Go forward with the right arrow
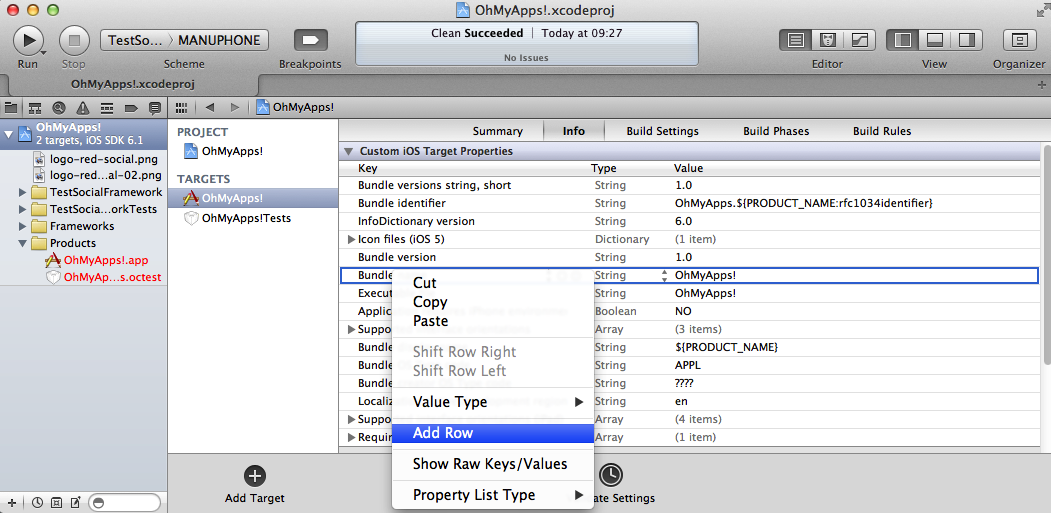Screen dimensions: 1051x513 [x=234, y=107]
